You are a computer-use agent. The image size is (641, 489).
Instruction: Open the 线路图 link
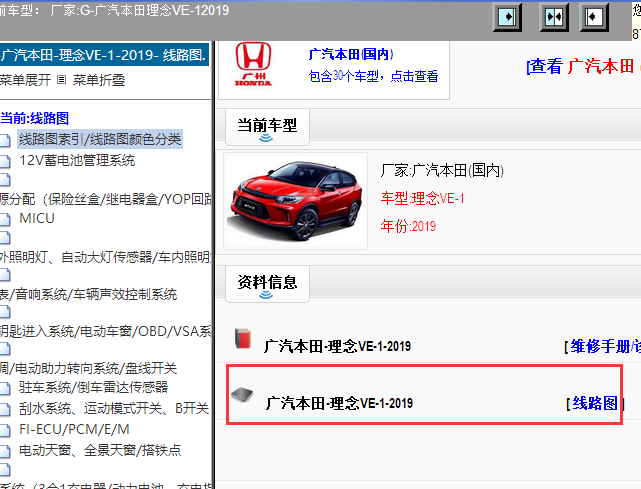595,403
